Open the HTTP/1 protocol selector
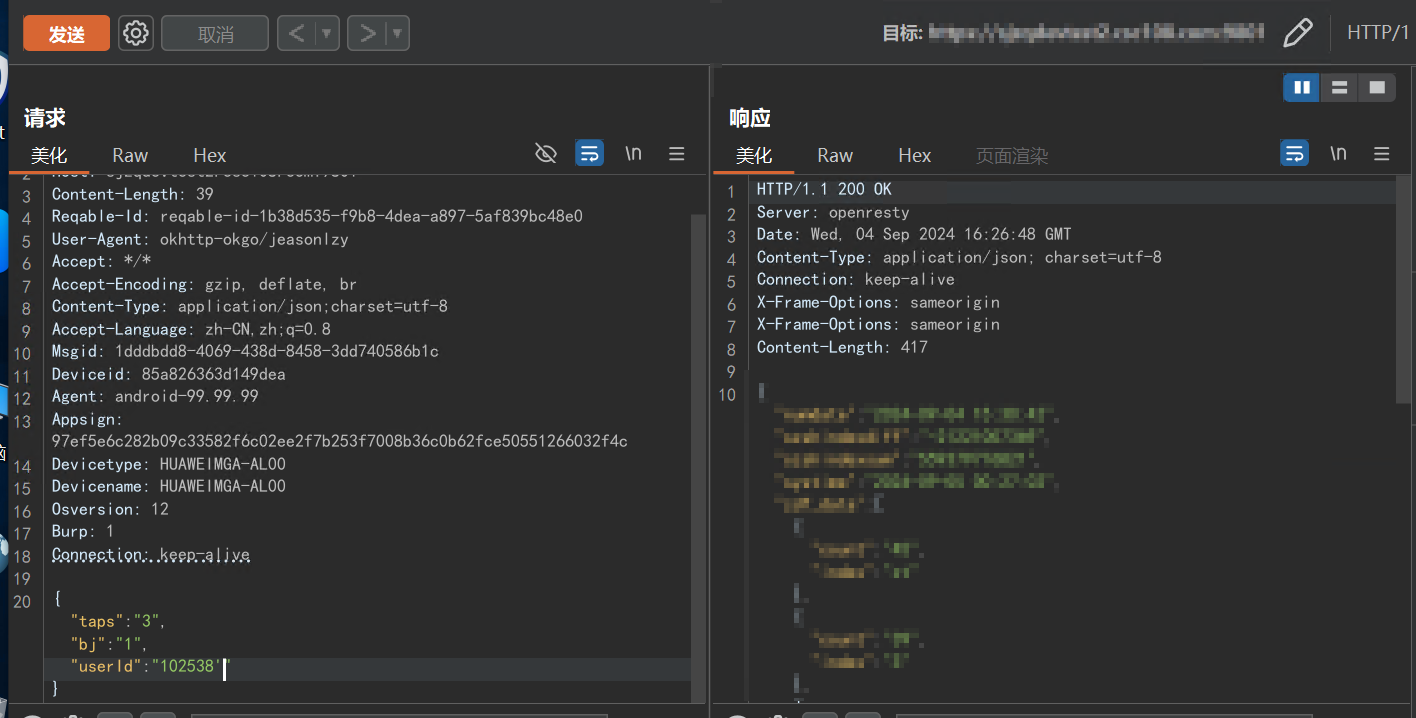1416x718 pixels. 1377,33
